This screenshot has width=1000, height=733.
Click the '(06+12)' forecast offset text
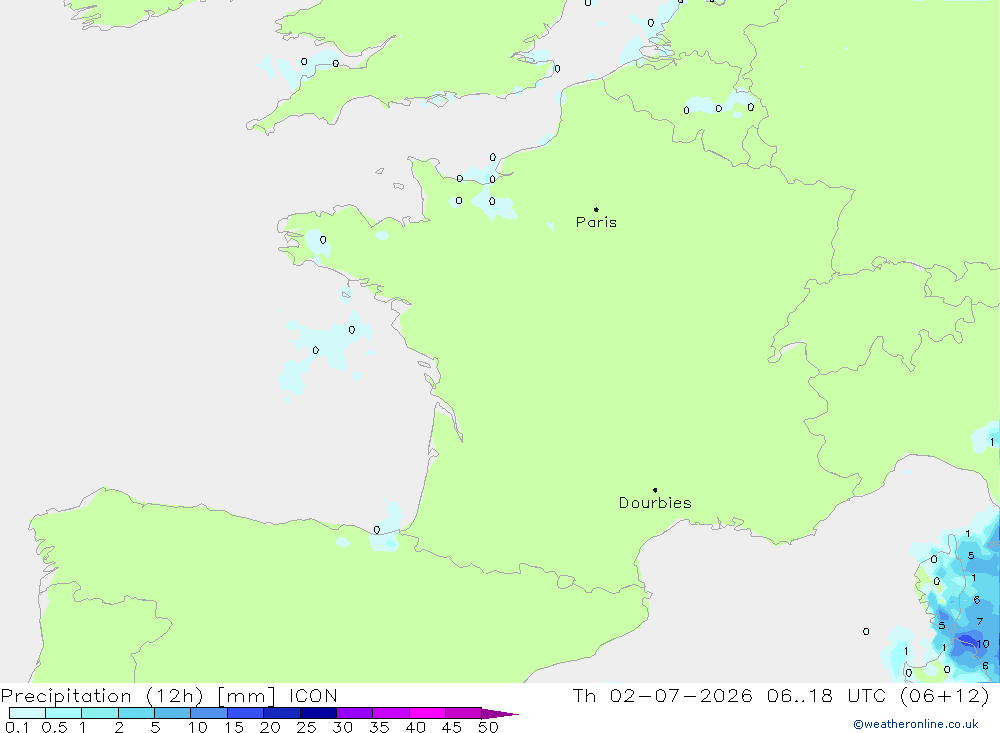pyautogui.click(x=945, y=695)
